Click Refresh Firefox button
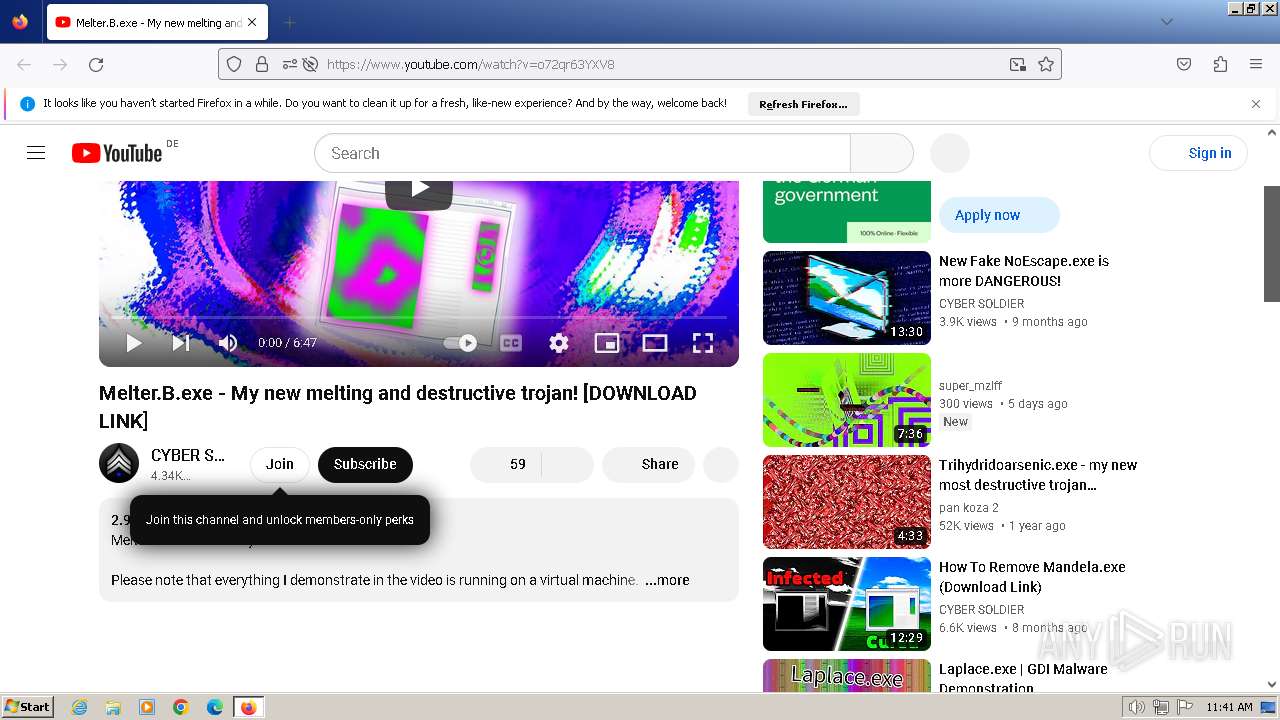This screenshot has width=1280, height=720. (x=803, y=104)
